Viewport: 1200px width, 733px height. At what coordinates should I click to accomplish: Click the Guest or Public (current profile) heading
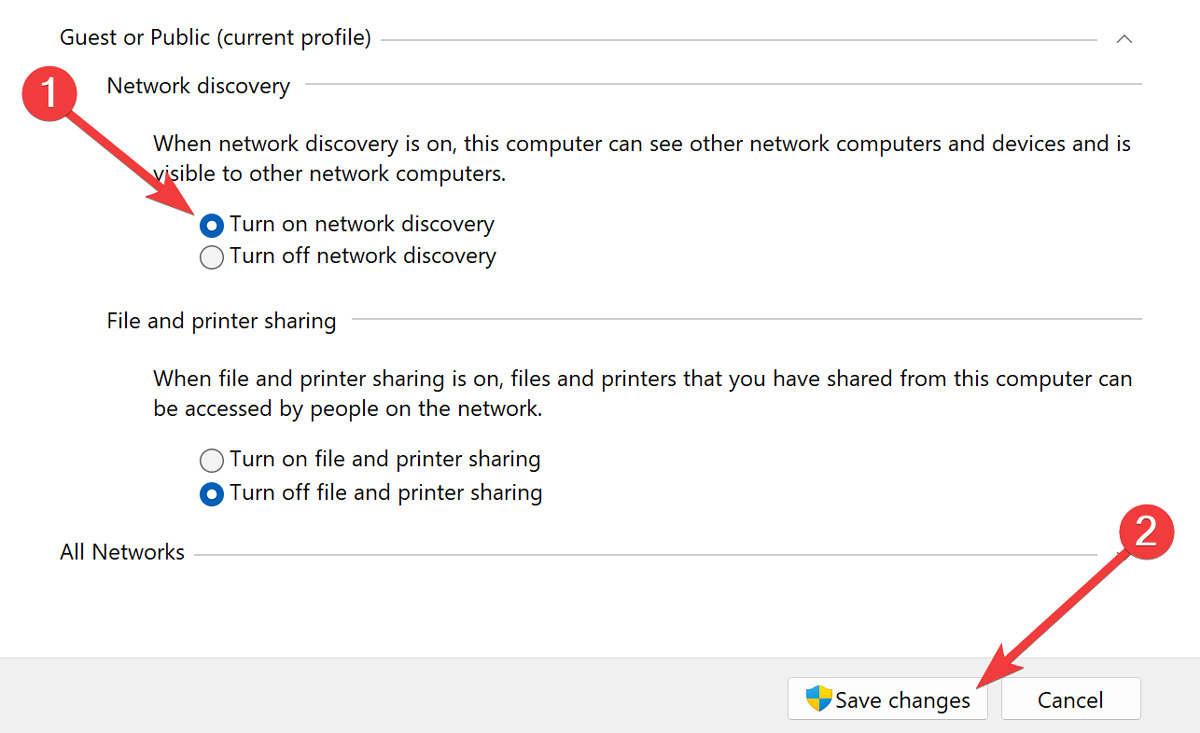(x=215, y=37)
